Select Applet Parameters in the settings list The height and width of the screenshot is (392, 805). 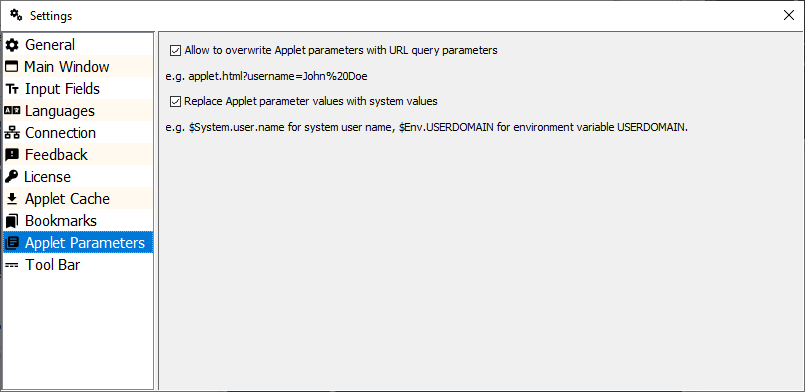pyautogui.click(x=78, y=243)
